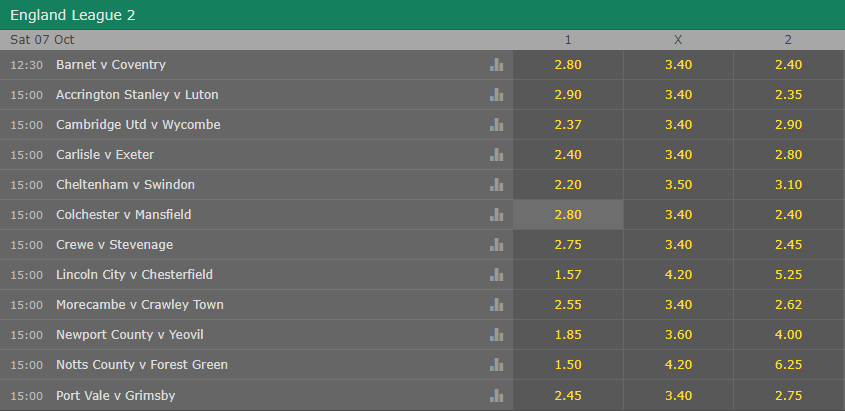Click stats icon for Port Vale v Grimsby

coord(496,396)
